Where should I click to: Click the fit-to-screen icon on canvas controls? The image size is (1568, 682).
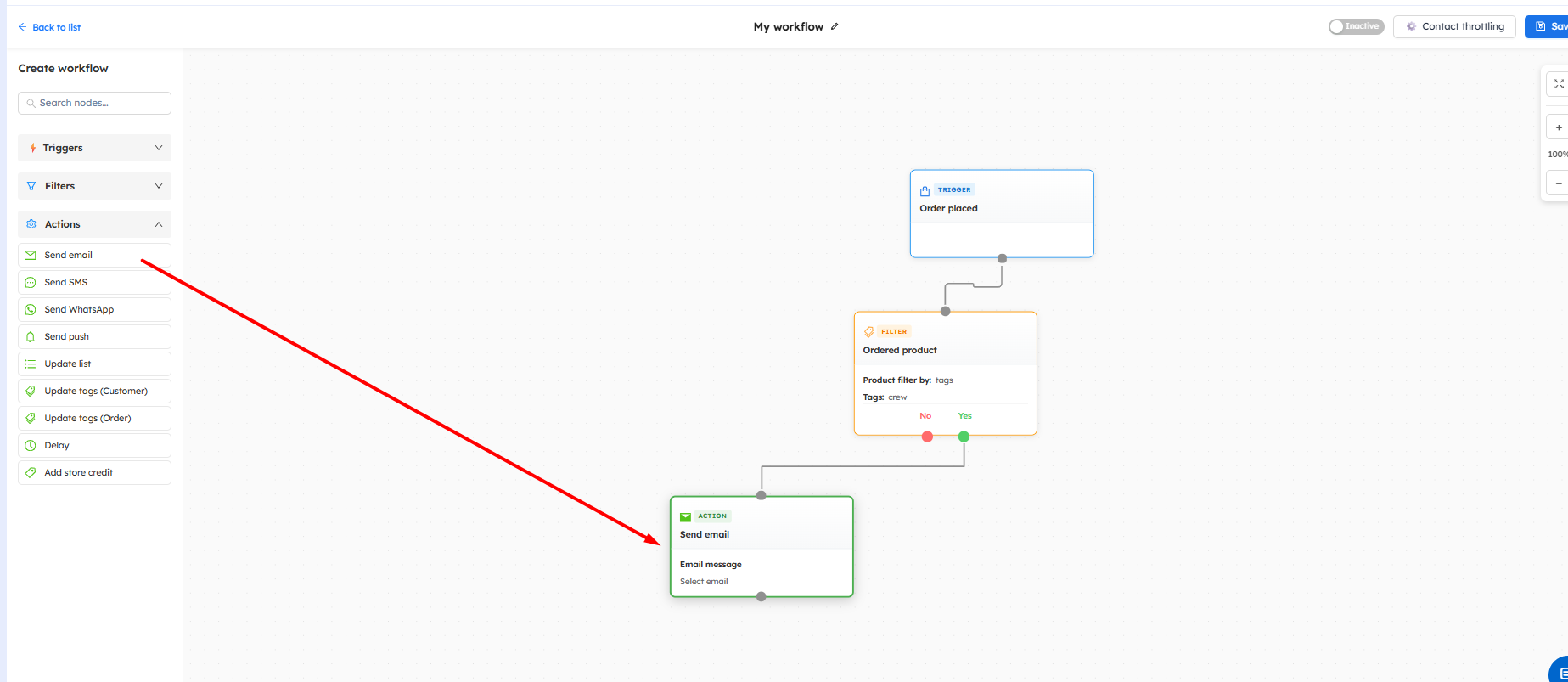click(1559, 84)
